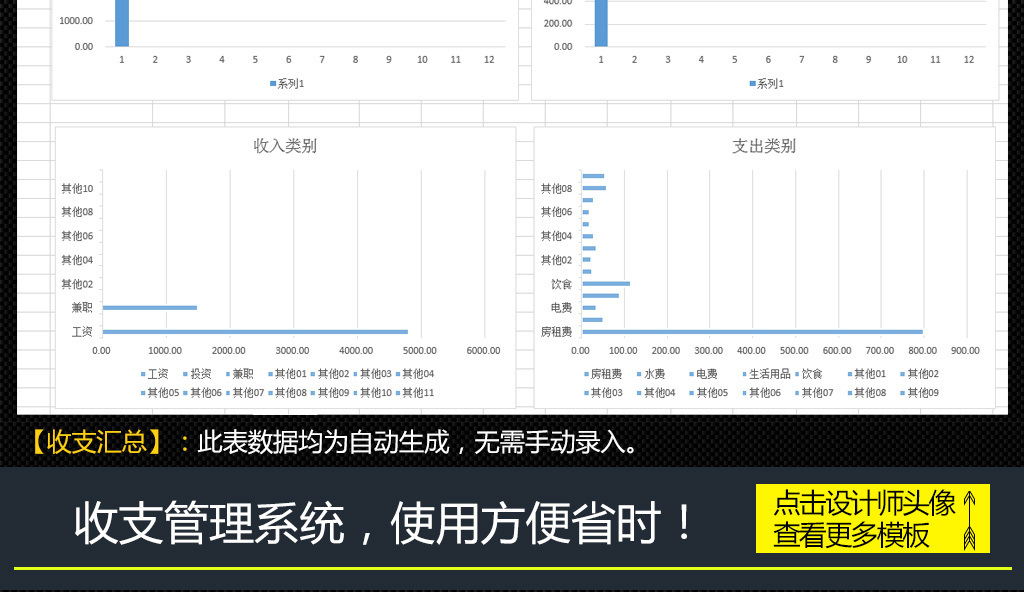Click 800.00 value on 支出类别 axis

click(x=923, y=351)
